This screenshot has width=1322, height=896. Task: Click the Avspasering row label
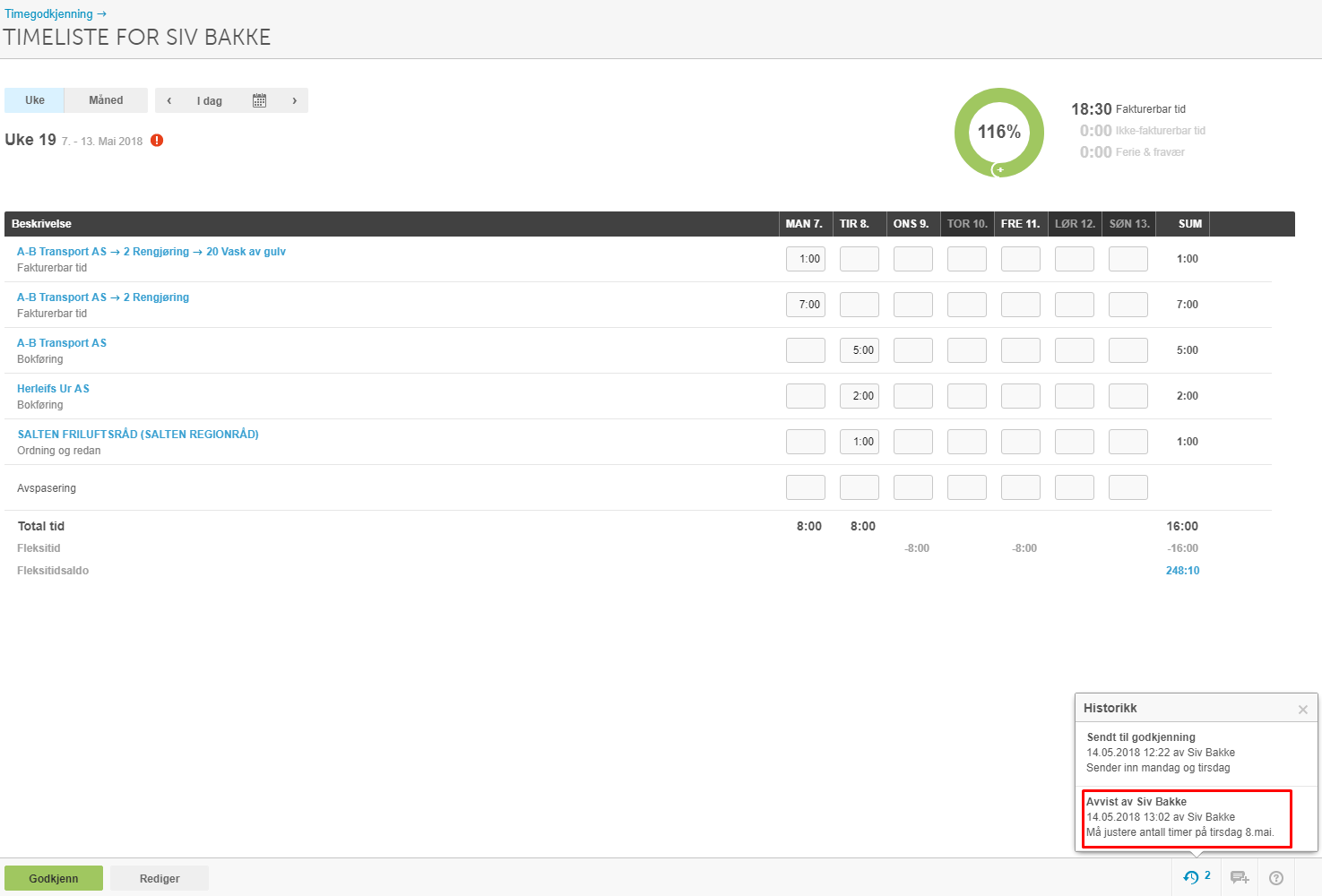click(x=47, y=488)
